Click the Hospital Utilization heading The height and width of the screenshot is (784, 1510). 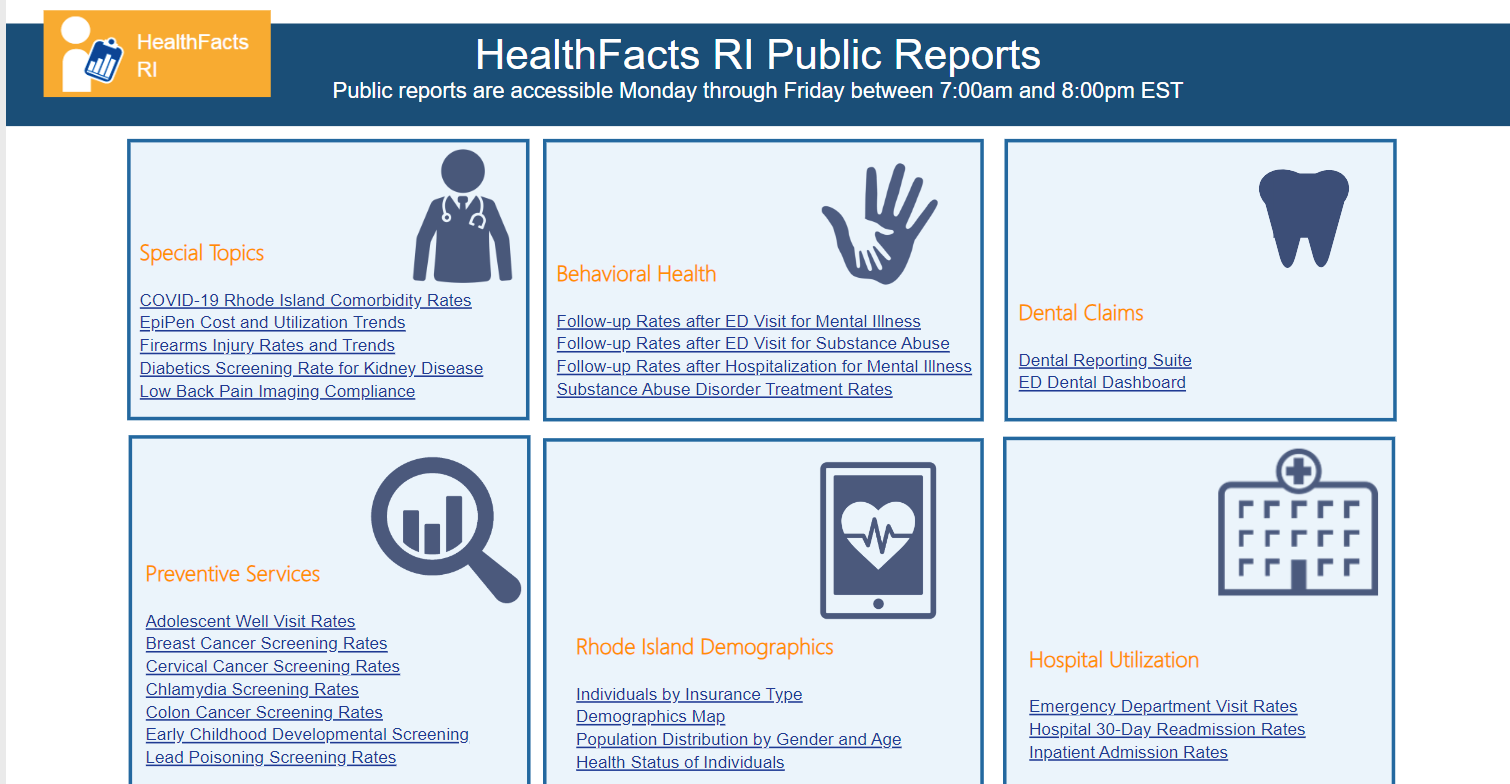[x=1114, y=660]
